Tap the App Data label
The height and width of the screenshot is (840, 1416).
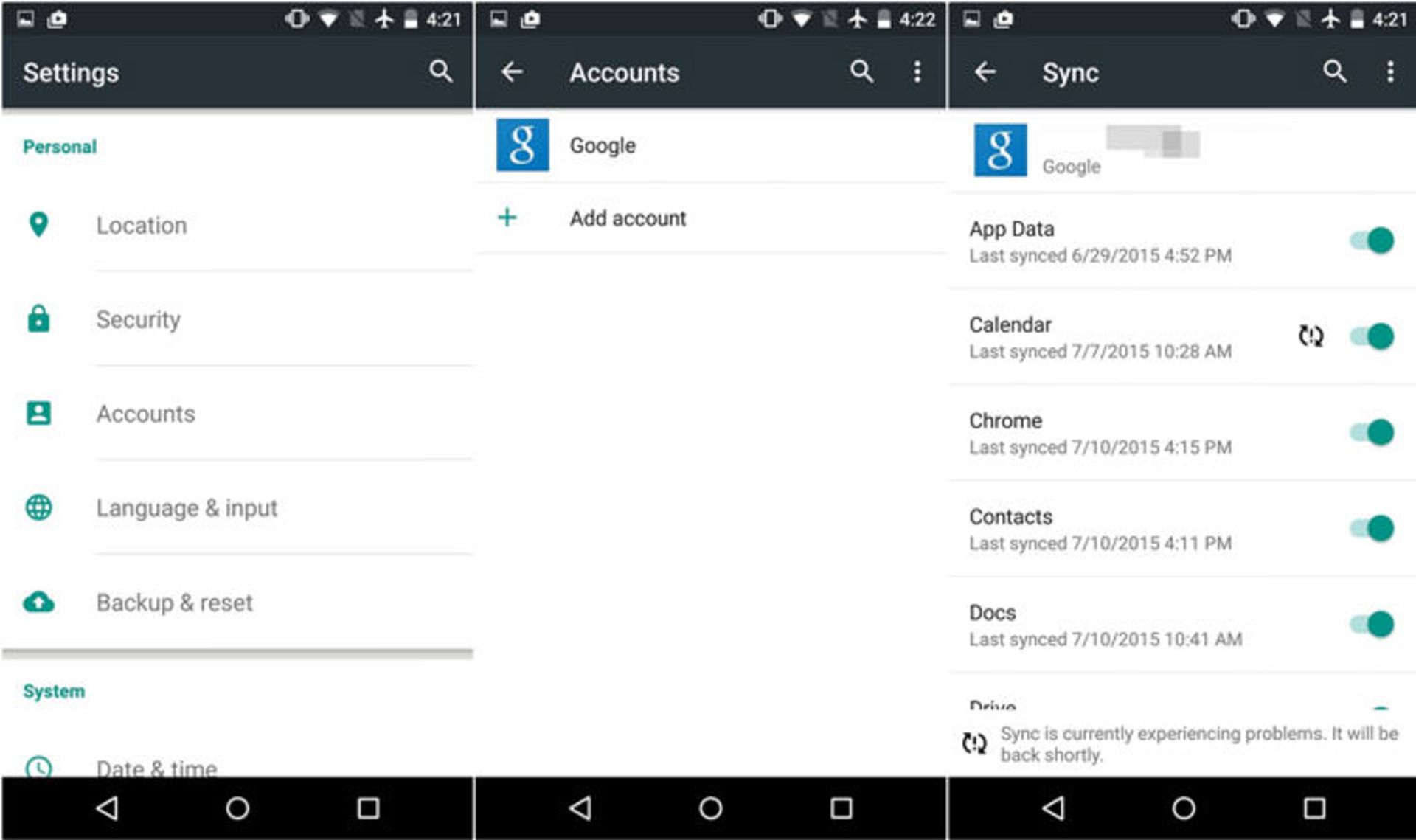pos(1011,229)
